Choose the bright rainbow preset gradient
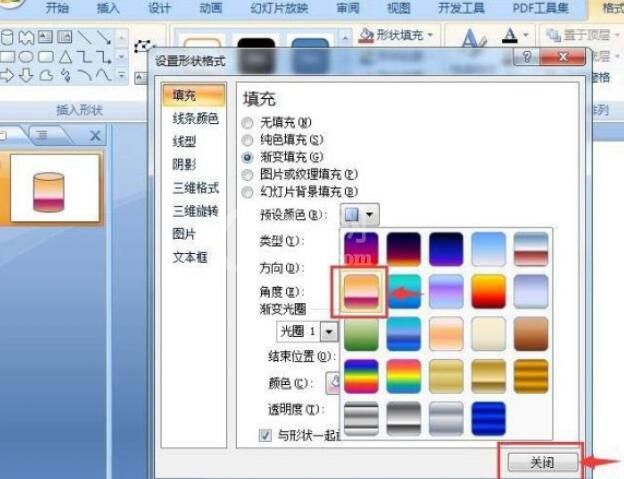The image size is (624, 479). pos(404,376)
